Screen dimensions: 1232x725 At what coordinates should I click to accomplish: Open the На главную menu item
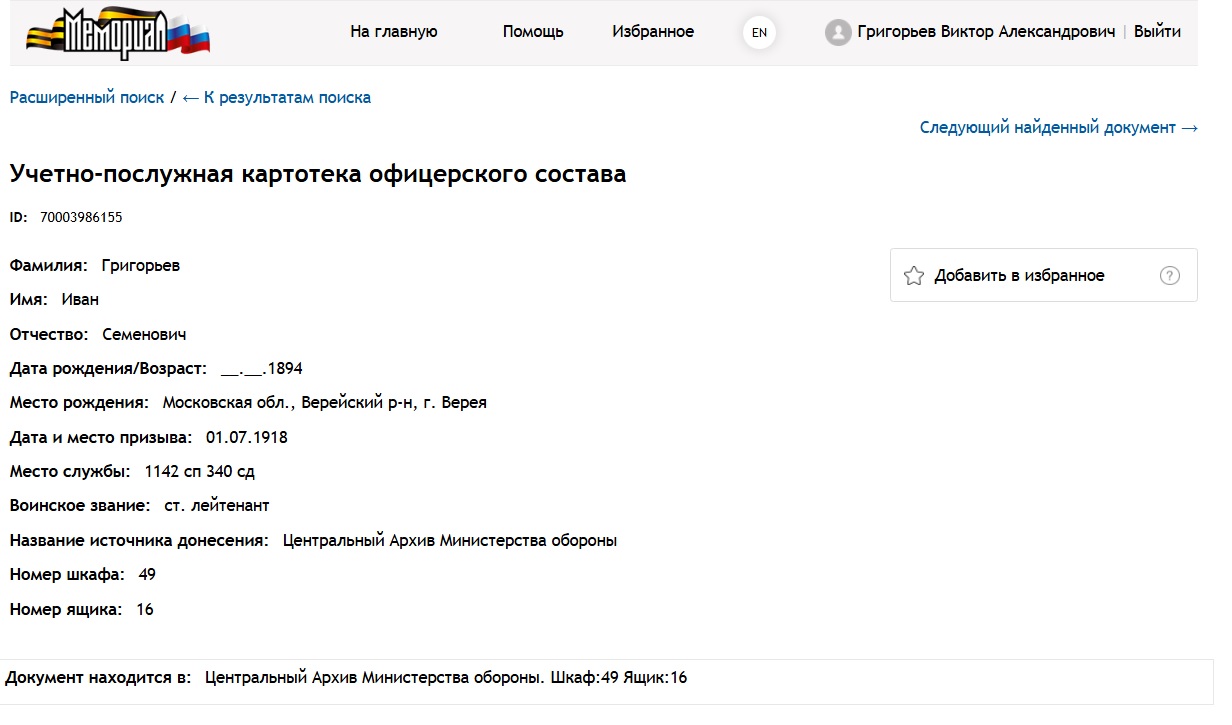pos(394,32)
